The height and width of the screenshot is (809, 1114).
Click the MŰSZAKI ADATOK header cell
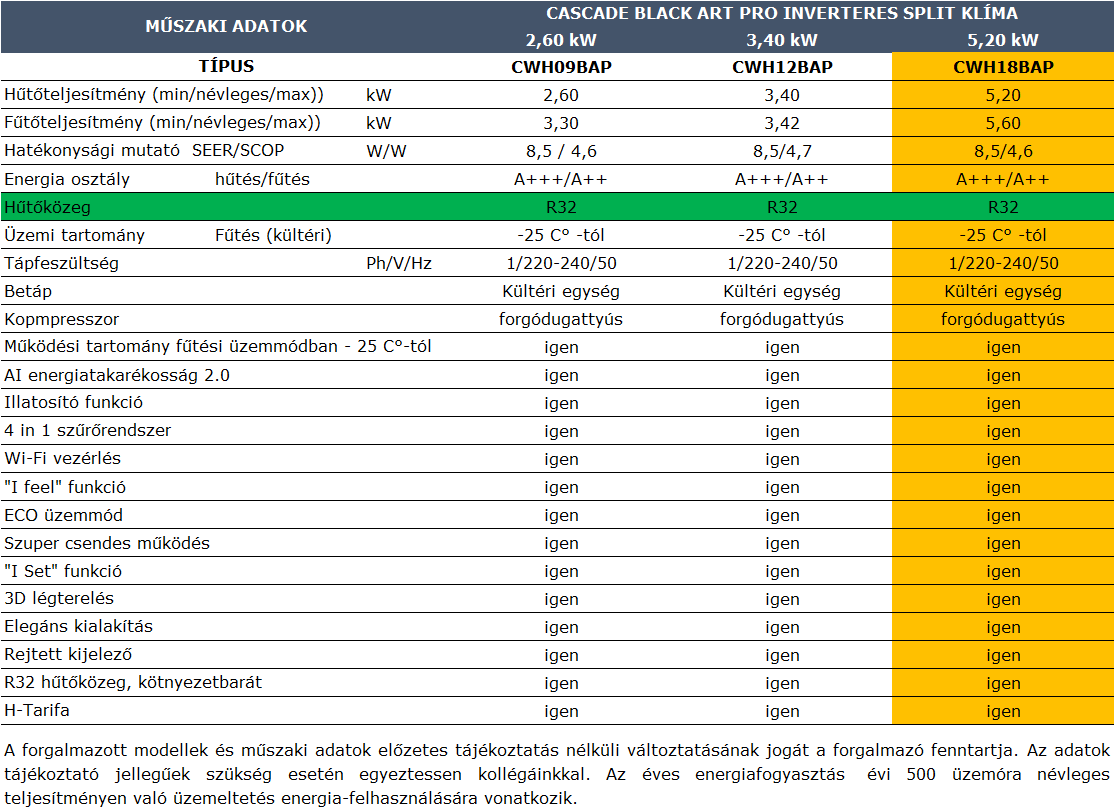click(x=226, y=26)
